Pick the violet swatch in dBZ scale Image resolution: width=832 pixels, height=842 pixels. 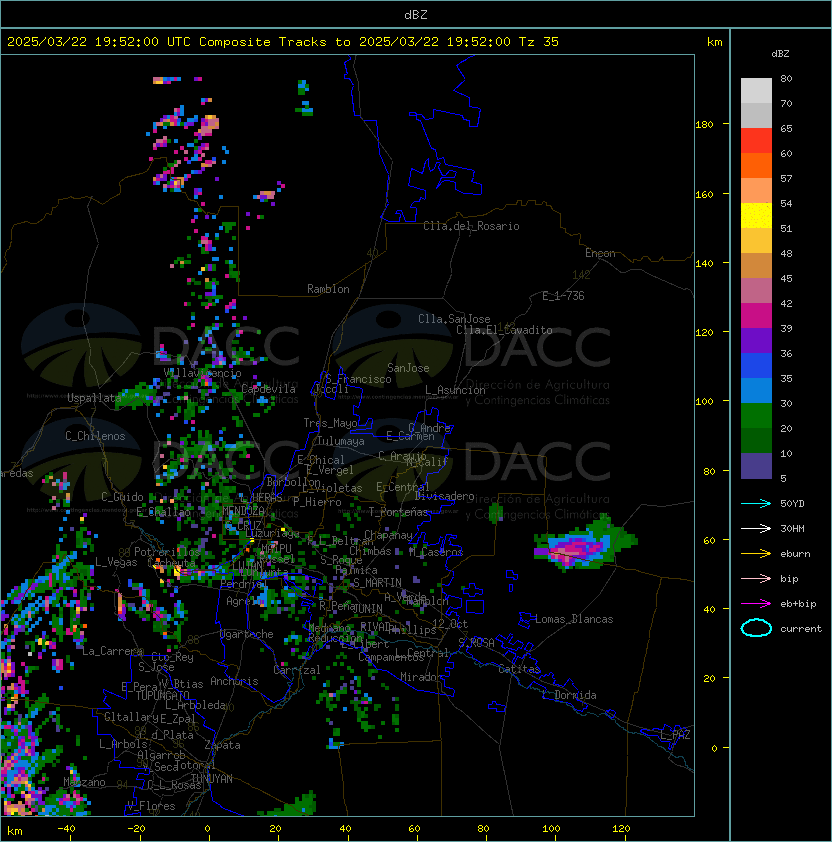pyautogui.click(x=756, y=340)
